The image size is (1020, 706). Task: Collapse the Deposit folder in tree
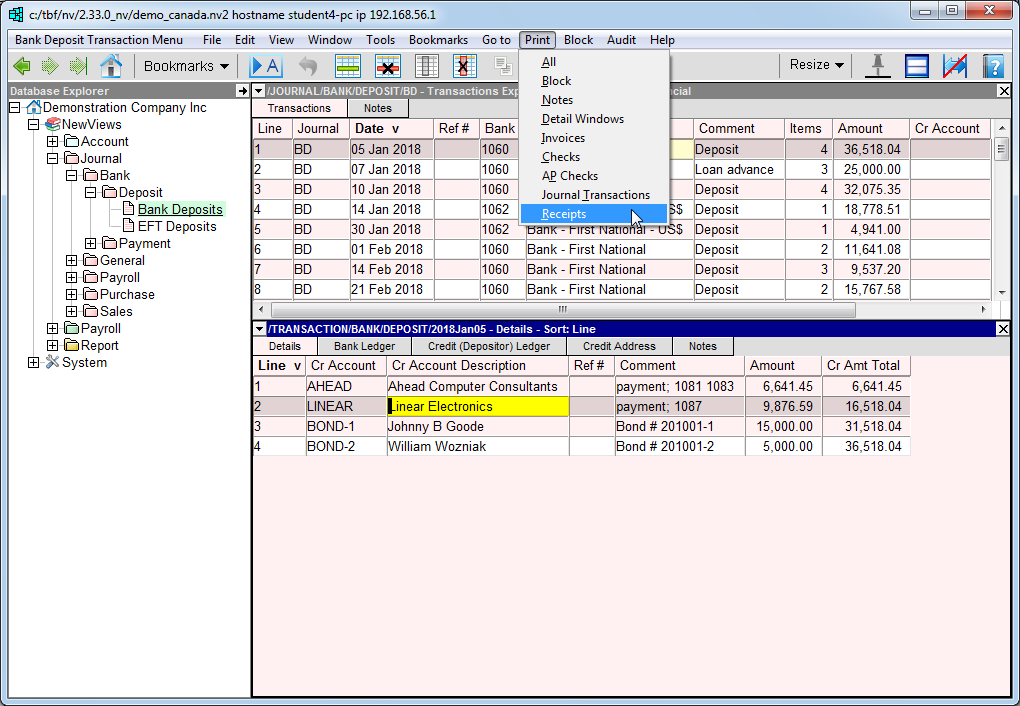[x=91, y=193]
